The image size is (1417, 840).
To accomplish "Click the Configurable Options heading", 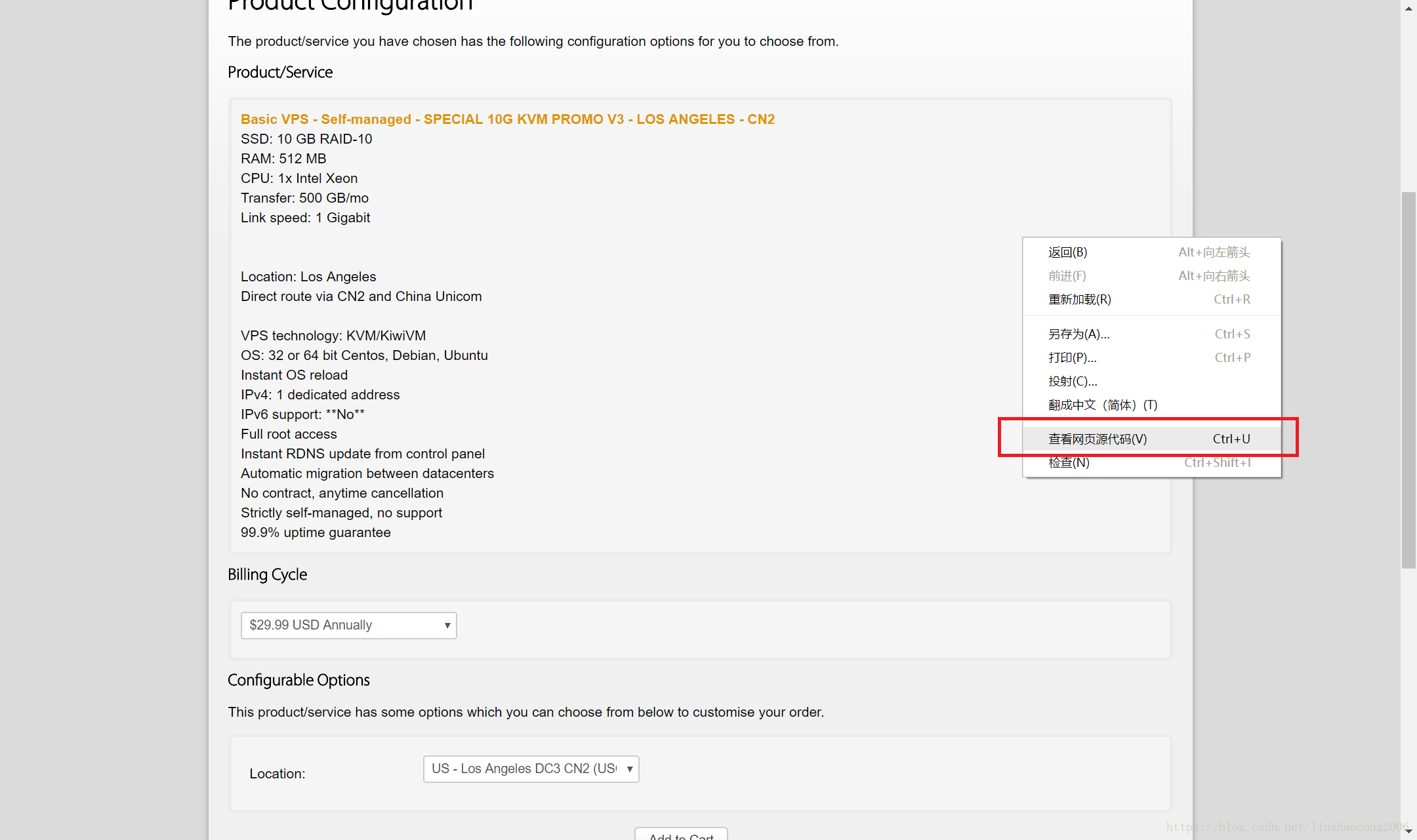I will point(298,681).
